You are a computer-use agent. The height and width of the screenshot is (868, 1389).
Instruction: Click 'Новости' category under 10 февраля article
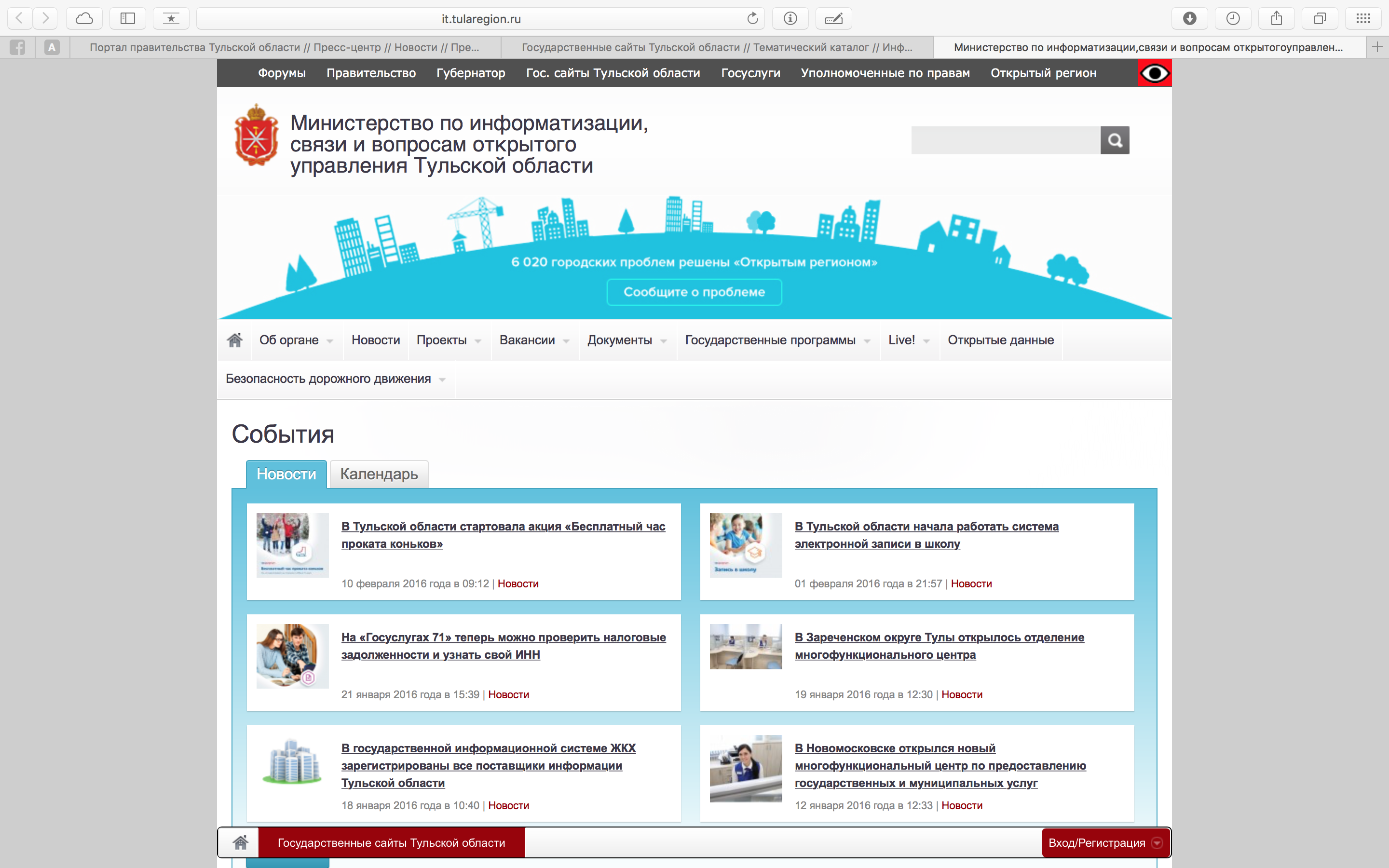click(x=517, y=584)
